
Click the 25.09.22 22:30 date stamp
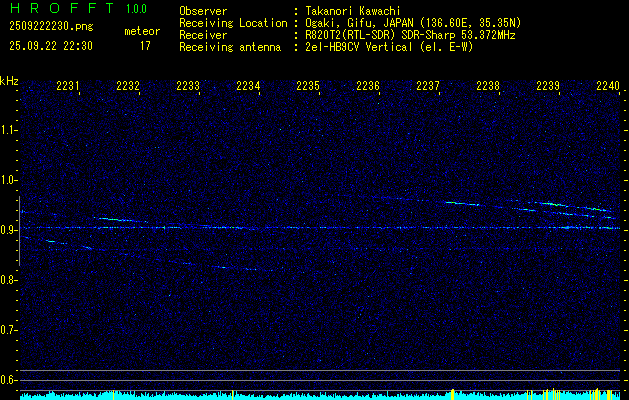[x=50, y=46]
